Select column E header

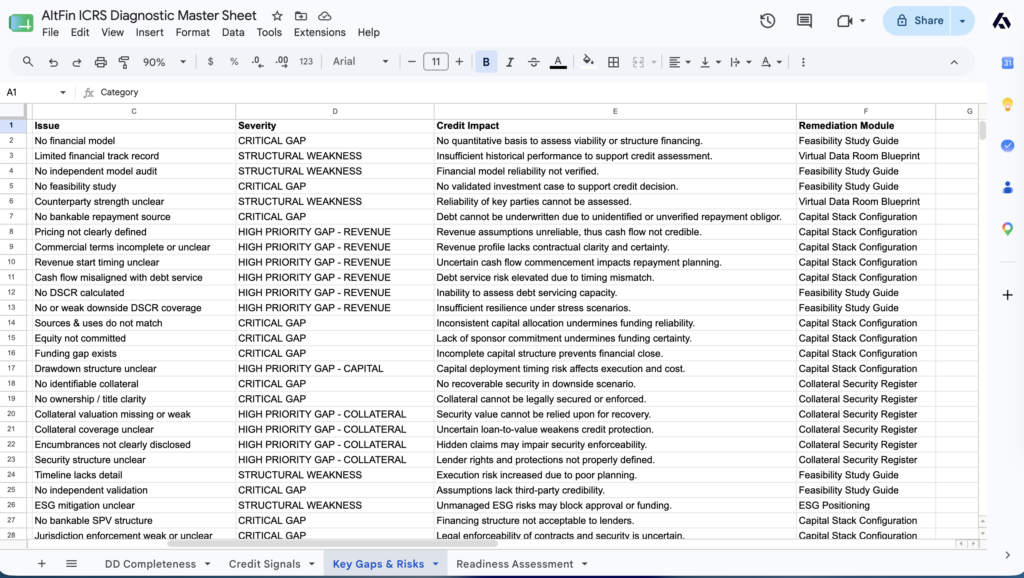[x=615, y=111]
